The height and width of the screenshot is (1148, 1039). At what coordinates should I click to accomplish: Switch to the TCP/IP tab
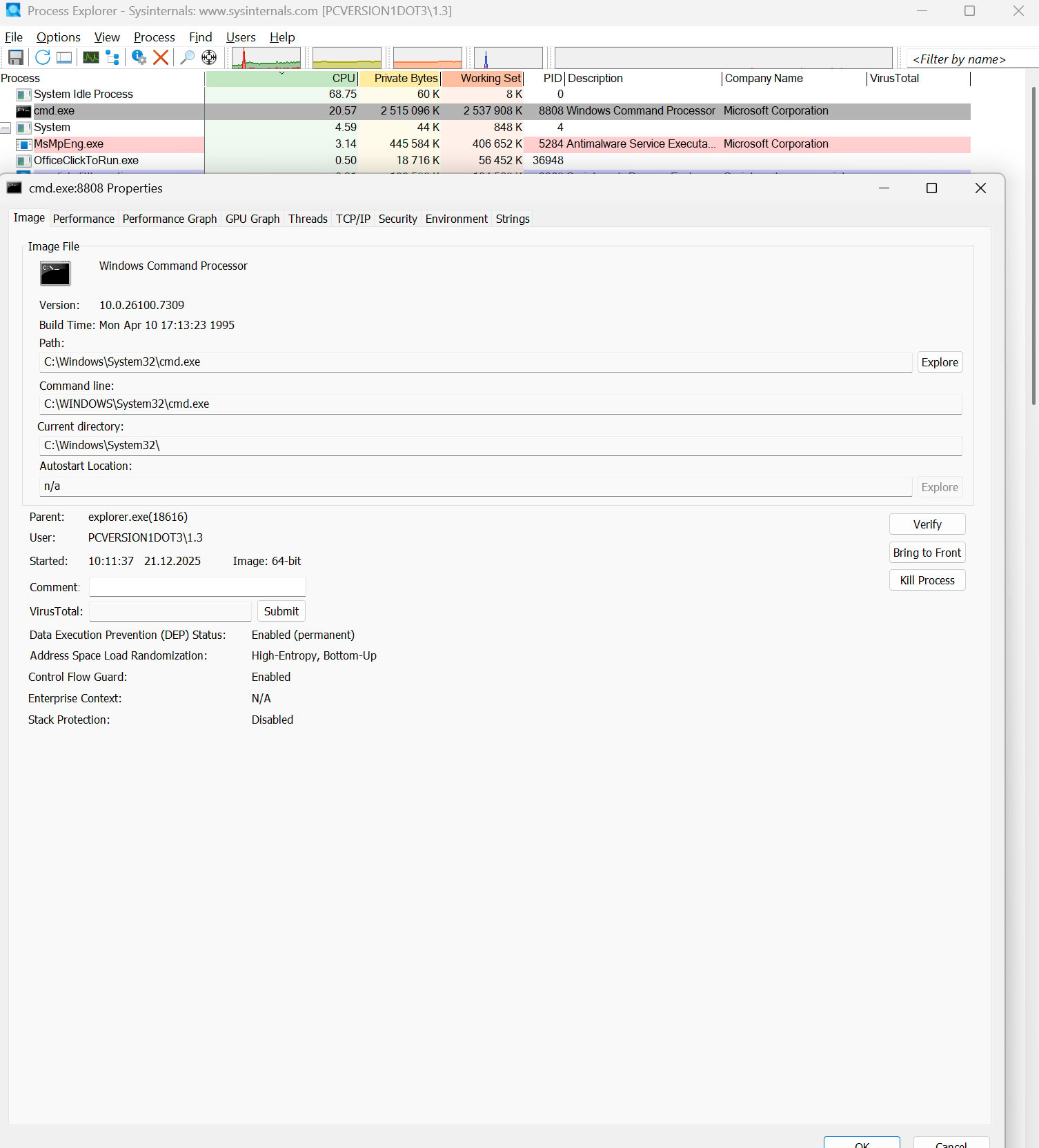click(x=353, y=219)
